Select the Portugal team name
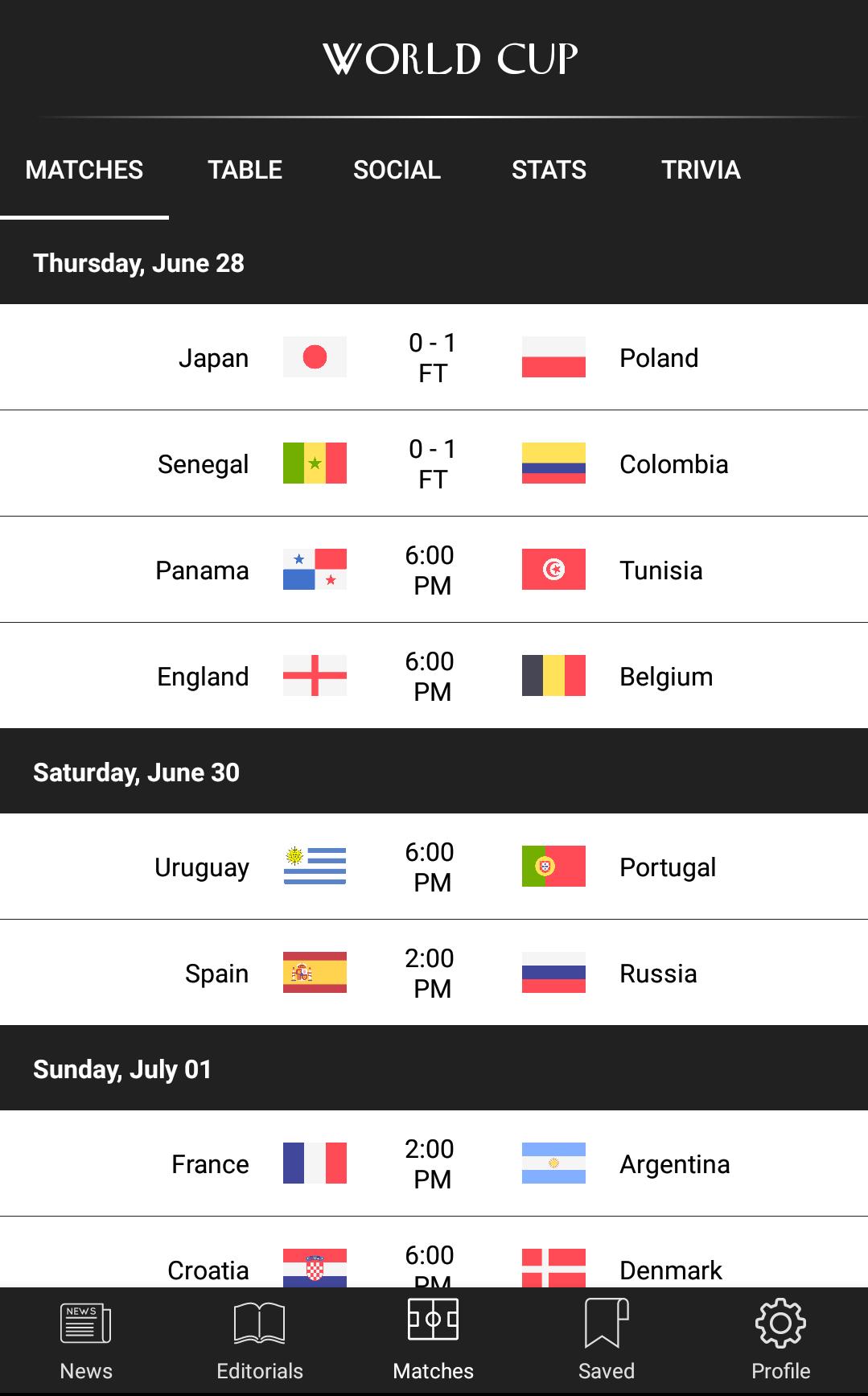 pyautogui.click(x=668, y=867)
